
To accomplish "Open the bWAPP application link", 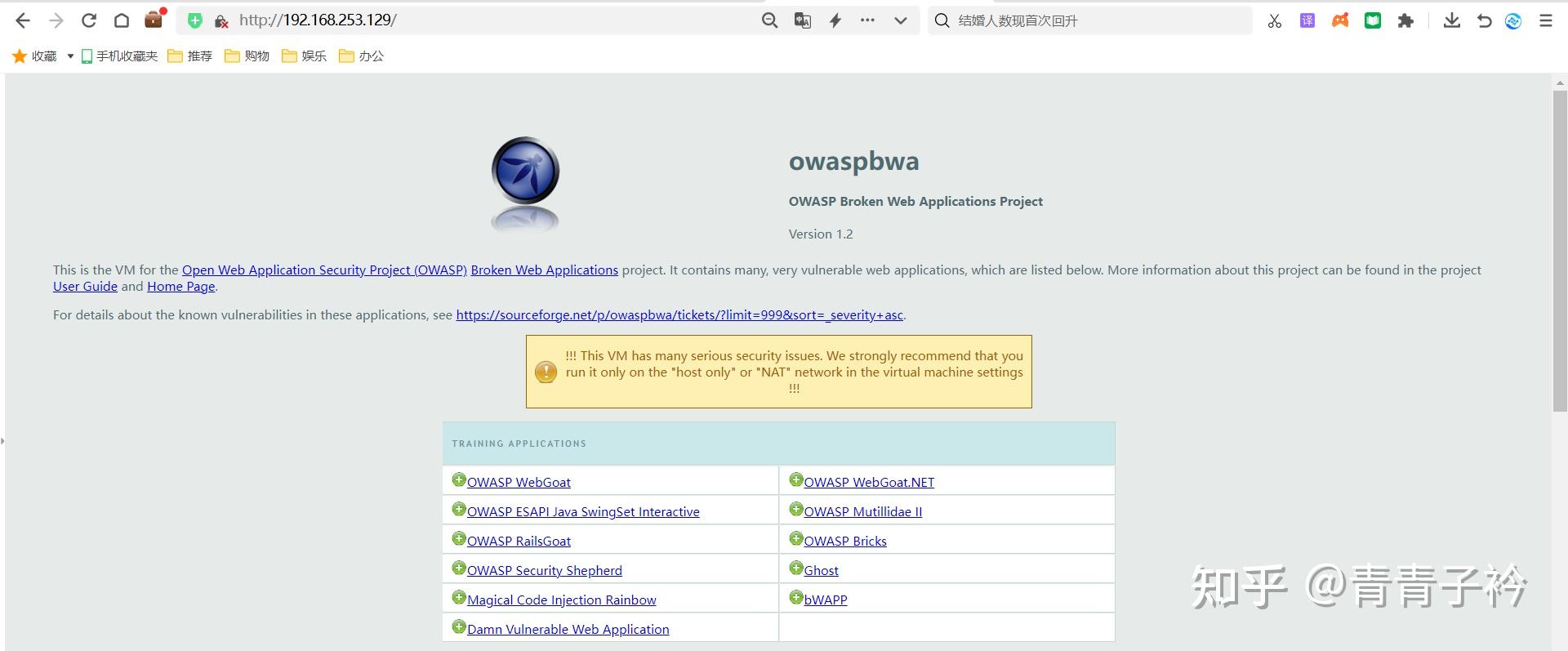I will tap(826, 600).
